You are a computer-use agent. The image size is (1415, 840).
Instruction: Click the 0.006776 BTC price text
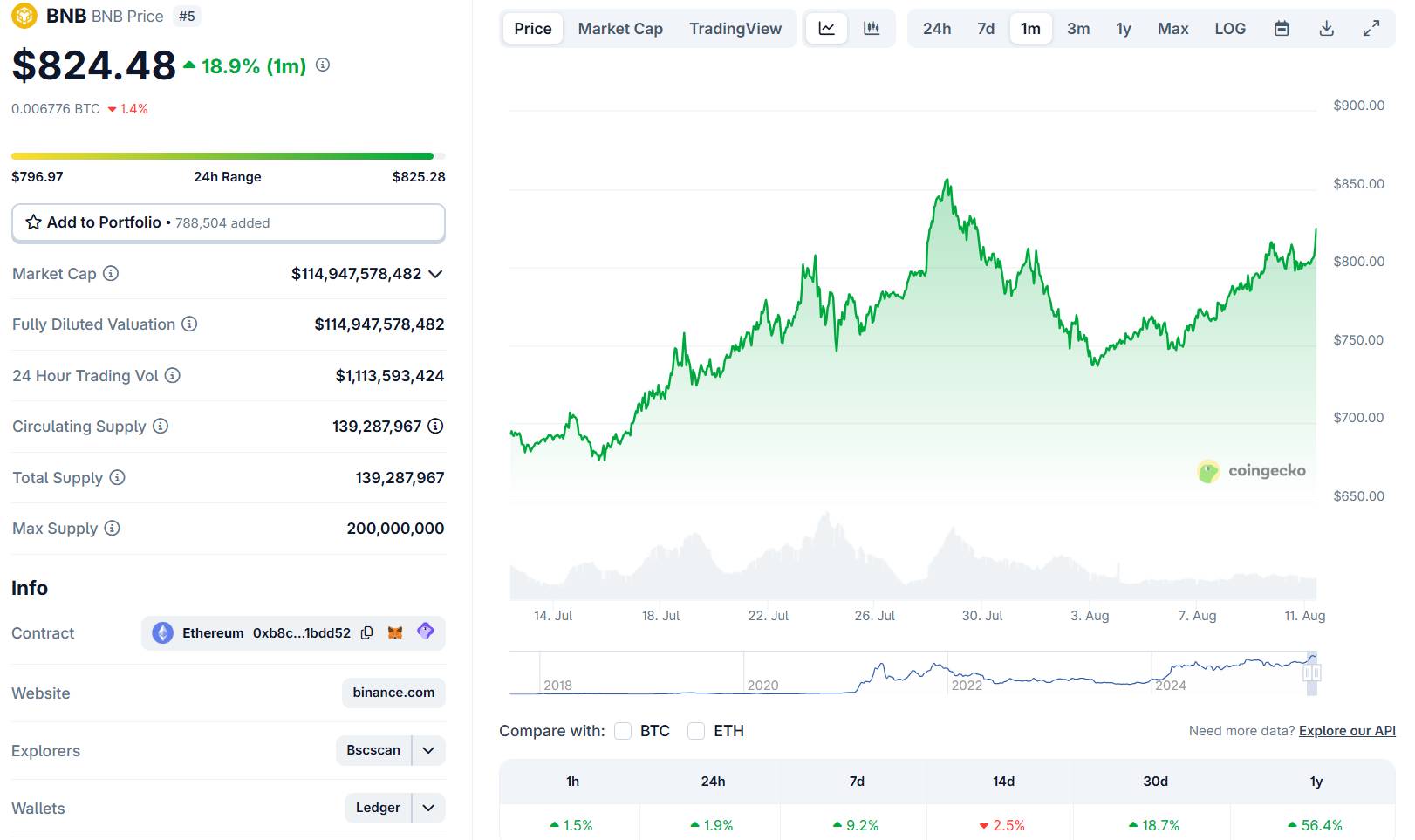(x=56, y=109)
